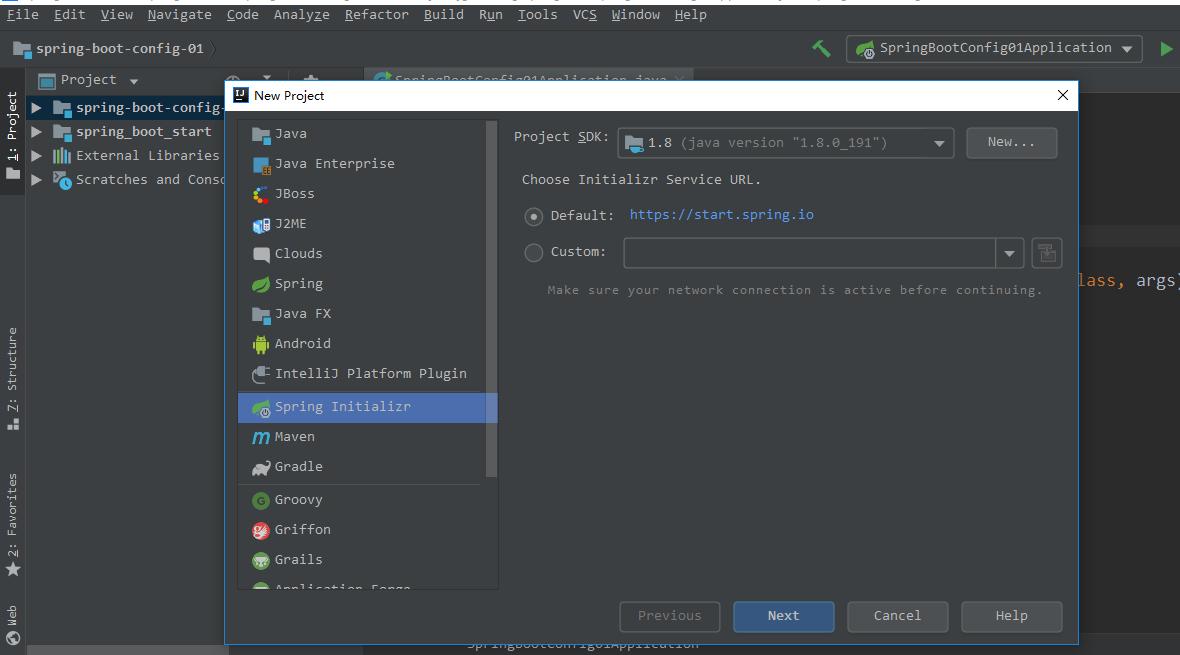The image size is (1180, 655).
Task: Expand spring_boot_start tree node
Action: coord(36,132)
